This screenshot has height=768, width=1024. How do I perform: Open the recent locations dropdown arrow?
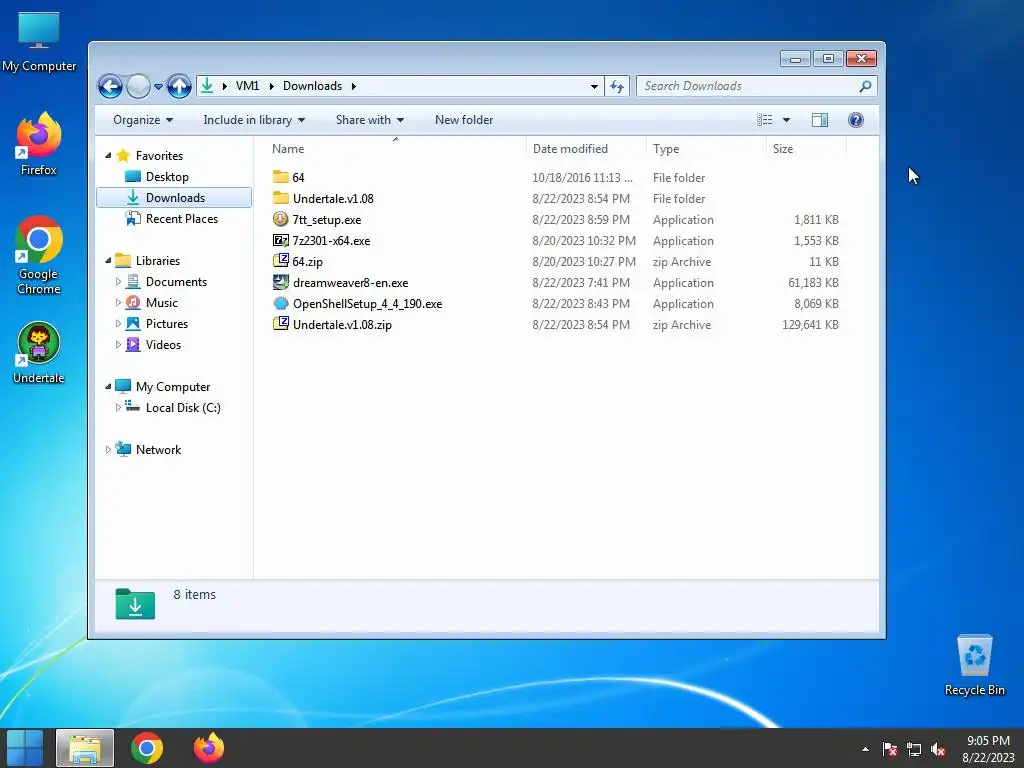tap(159, 86)
